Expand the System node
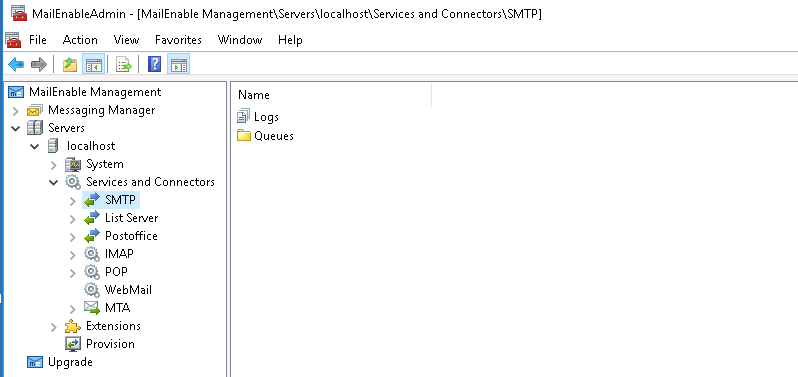798x377 pixels. coord(54,164)
